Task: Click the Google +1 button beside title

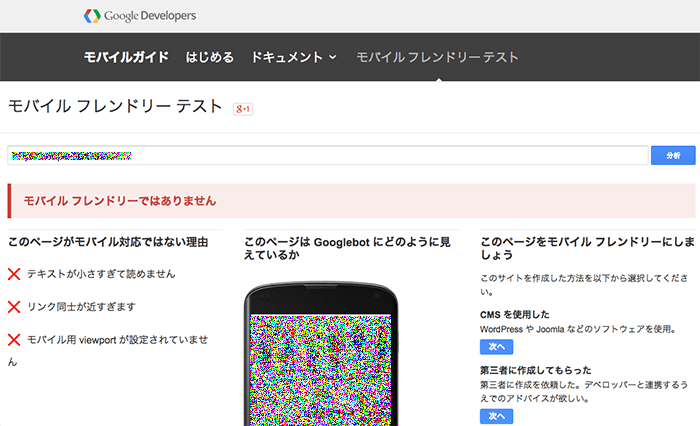Action: (x=242, y=108)
